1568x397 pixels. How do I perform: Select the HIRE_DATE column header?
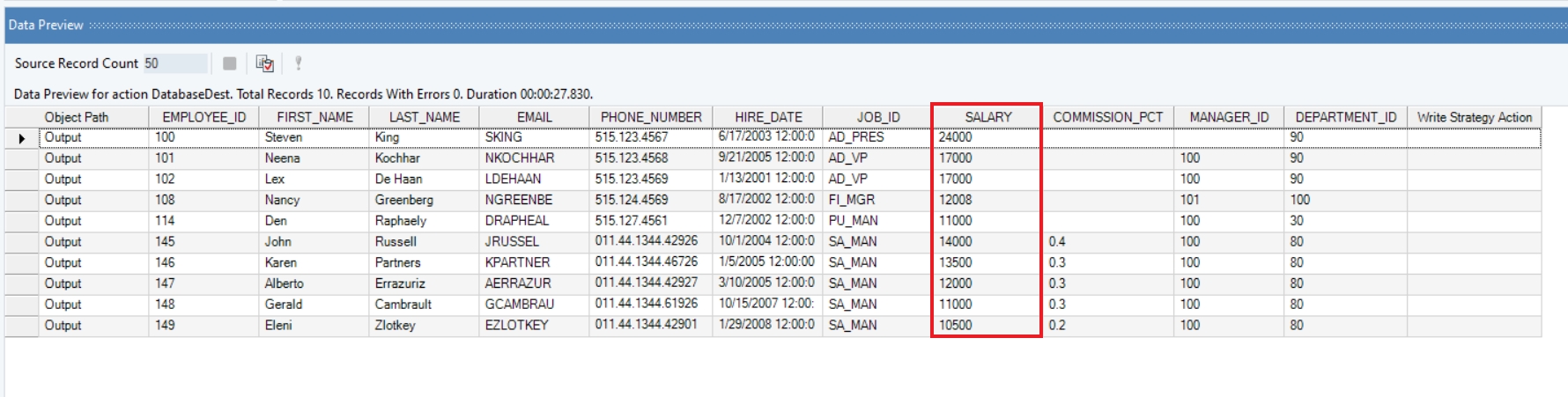point(767,117)
